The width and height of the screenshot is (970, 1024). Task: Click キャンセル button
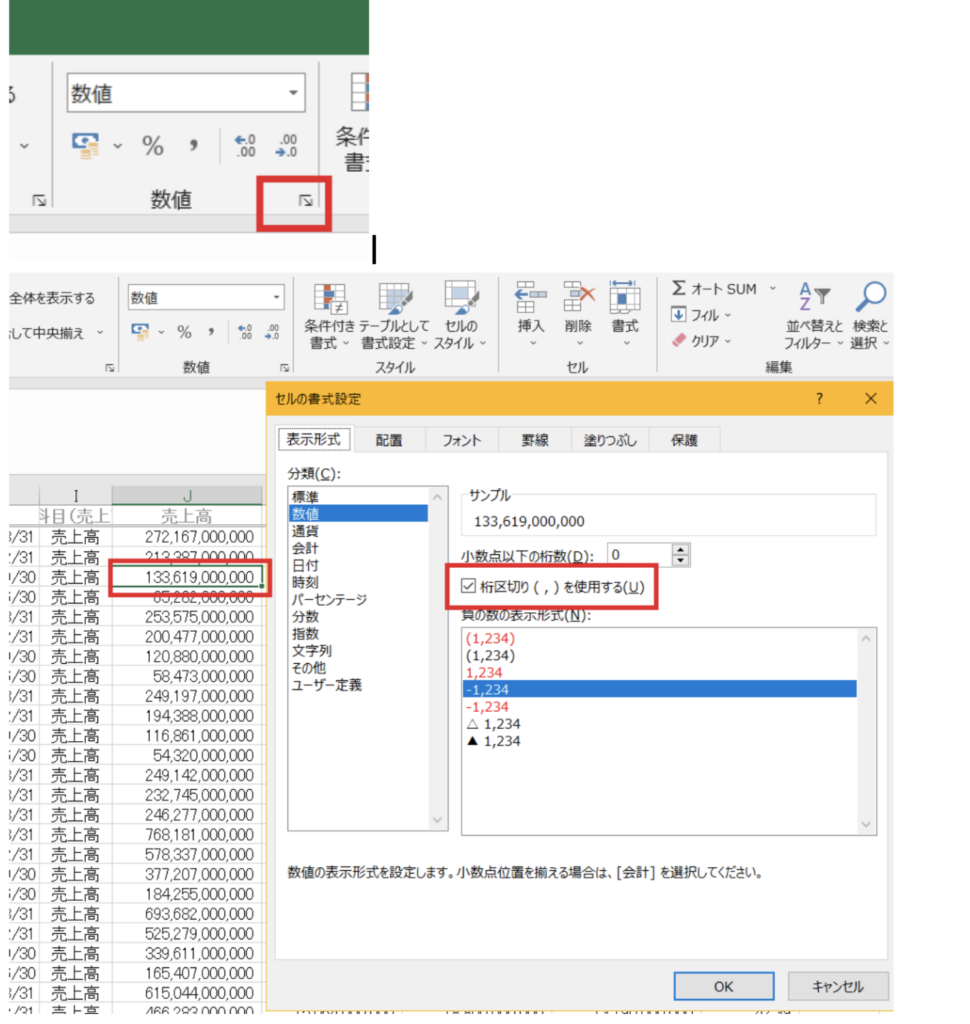click(x=838, y=986)
